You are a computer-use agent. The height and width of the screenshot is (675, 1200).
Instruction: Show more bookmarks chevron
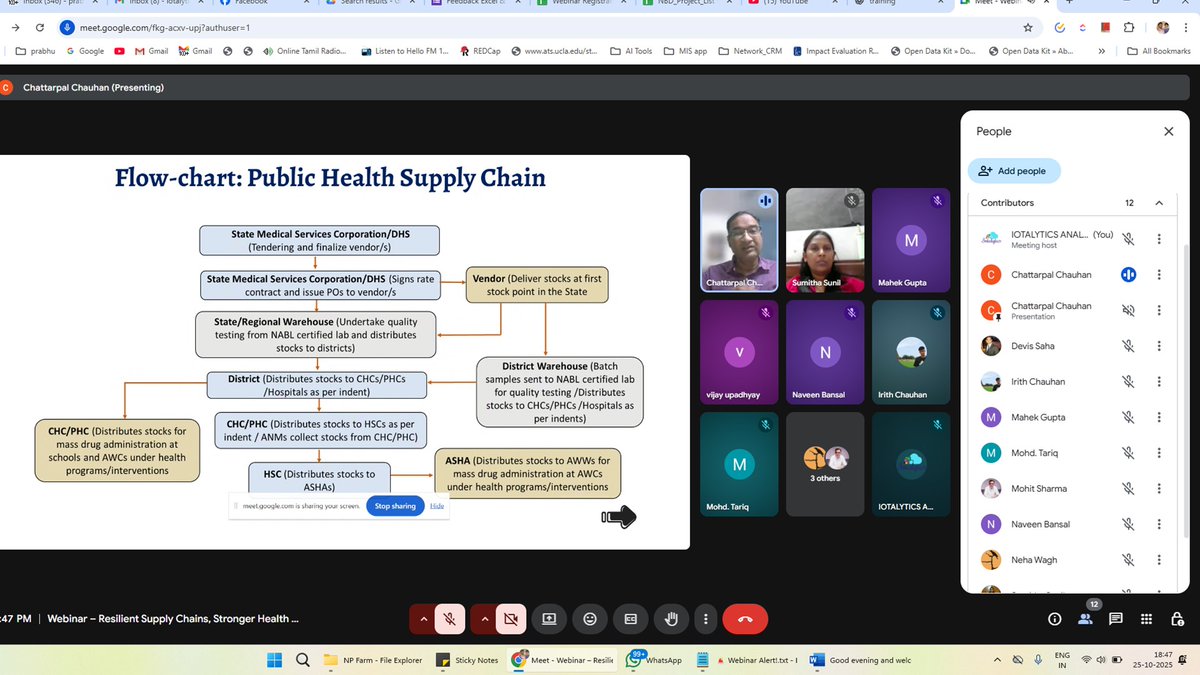coord(1101,51)
